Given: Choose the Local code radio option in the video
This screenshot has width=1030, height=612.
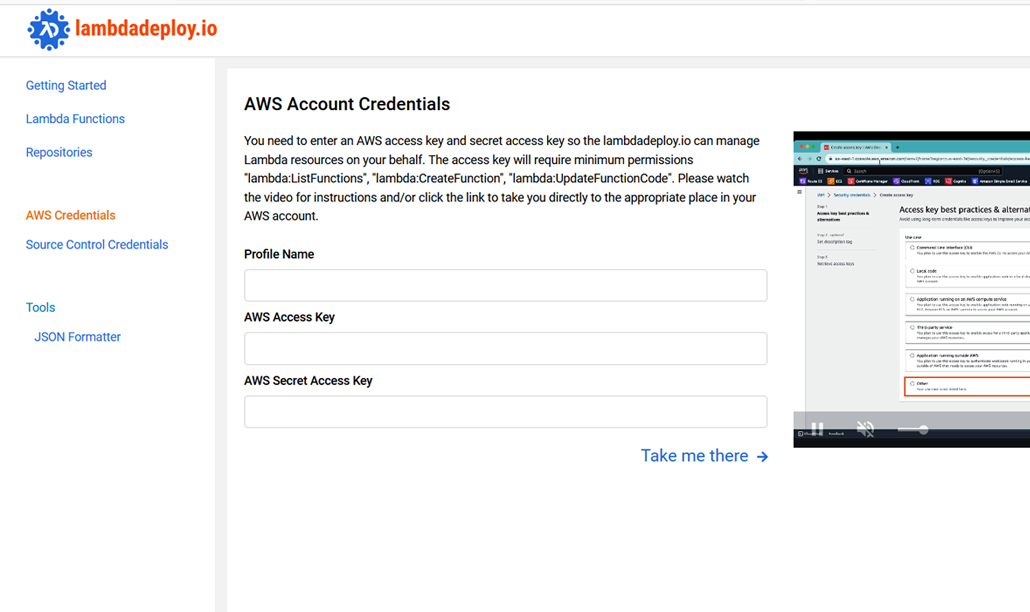Looking at the screenshot, I should pyautogui.click(x=912, y=271).
